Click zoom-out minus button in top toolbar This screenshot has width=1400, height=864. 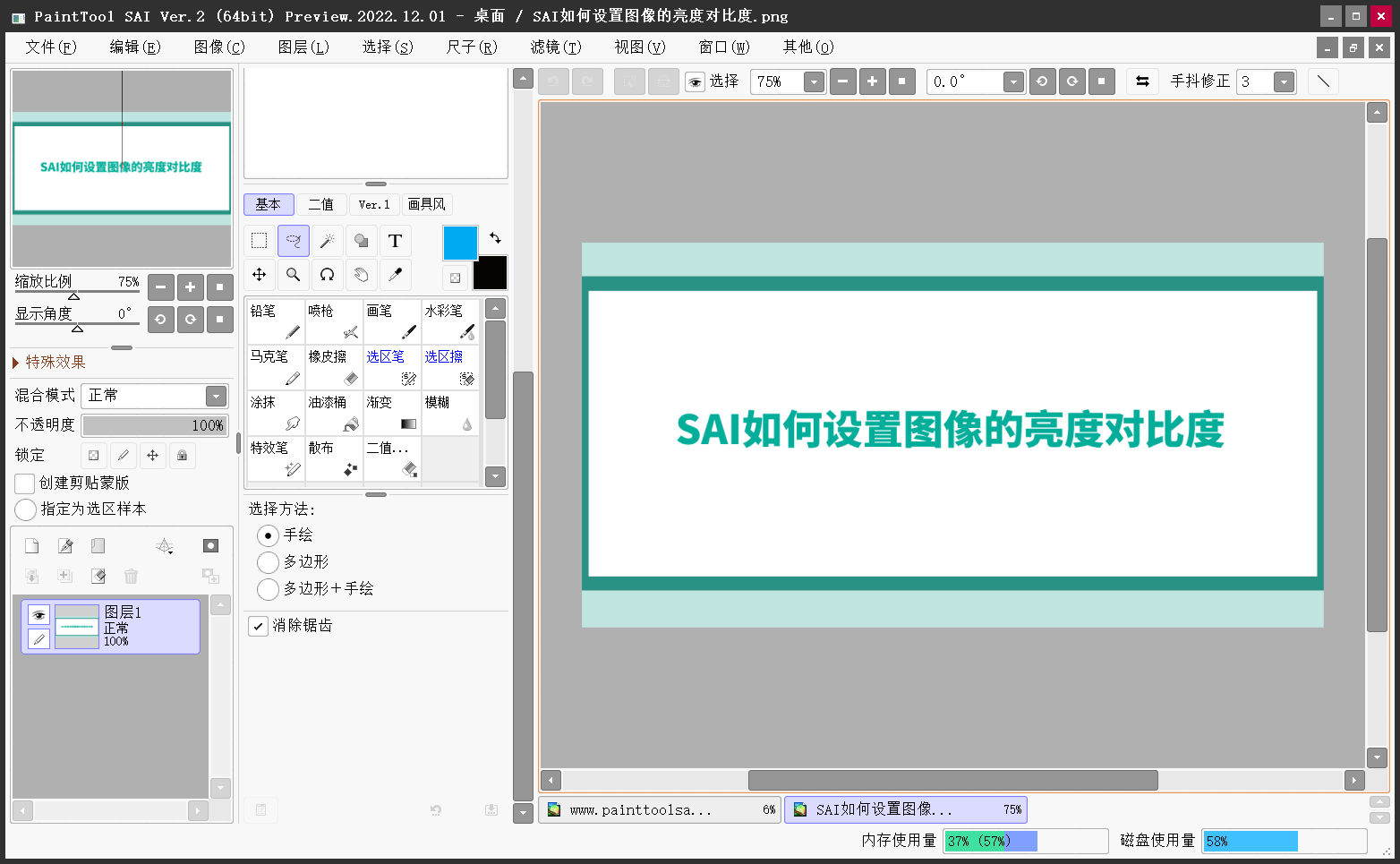tap(843, 81)
